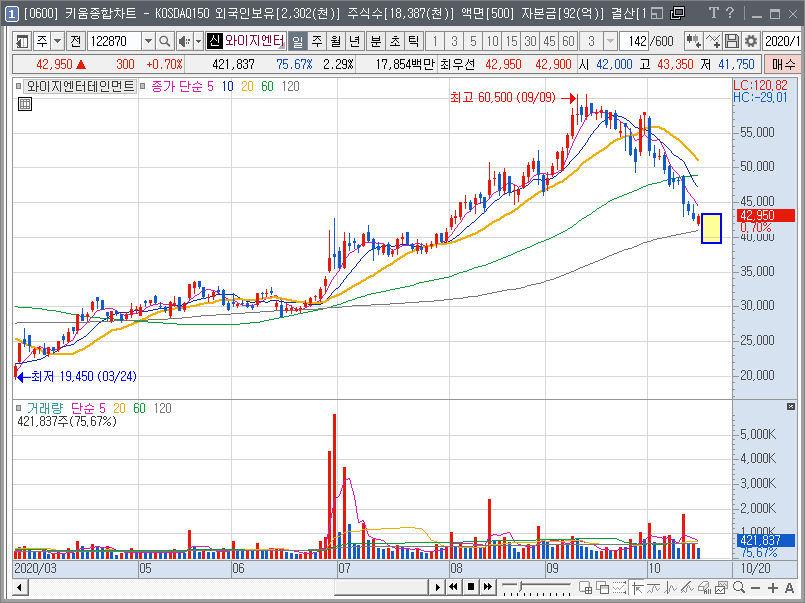Click the overlapping windows icon at bottom
805x603 pixels.
[x=602, y=587]
